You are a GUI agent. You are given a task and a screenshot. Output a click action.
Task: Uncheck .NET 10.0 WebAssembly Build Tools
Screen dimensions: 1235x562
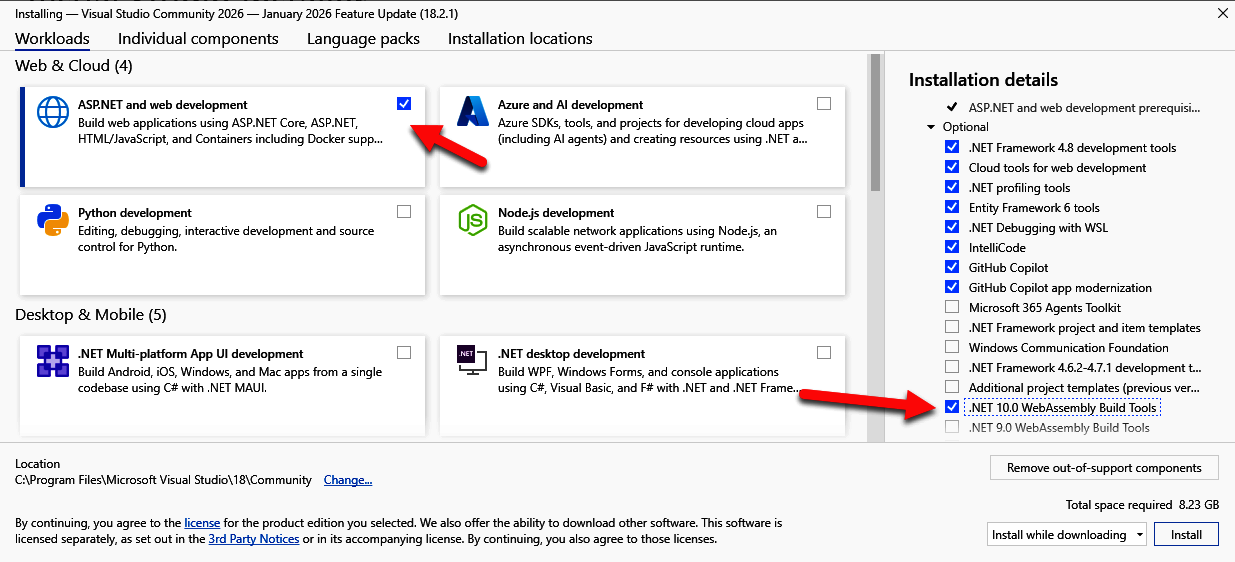click(952, 407)
